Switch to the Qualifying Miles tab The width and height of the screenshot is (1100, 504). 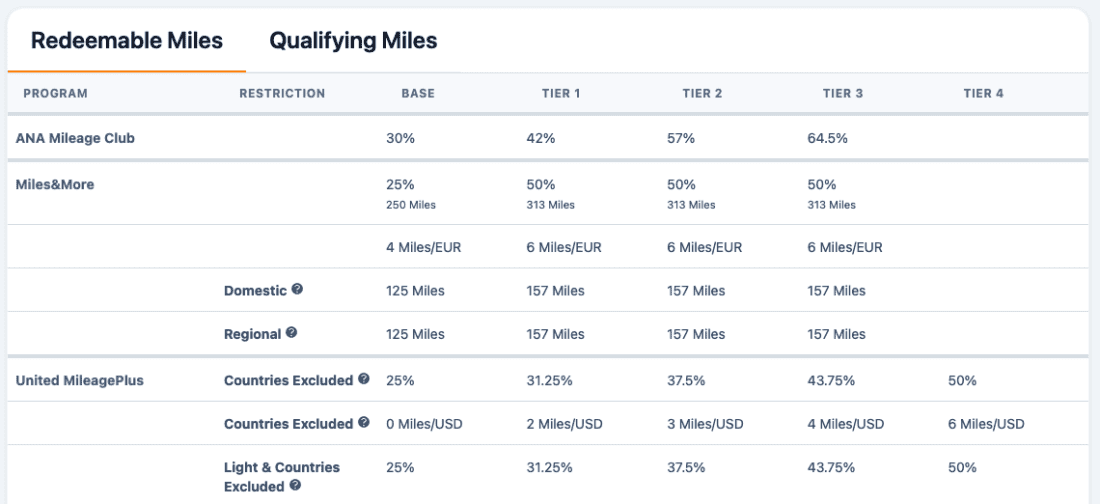click(x=353, y=41)
